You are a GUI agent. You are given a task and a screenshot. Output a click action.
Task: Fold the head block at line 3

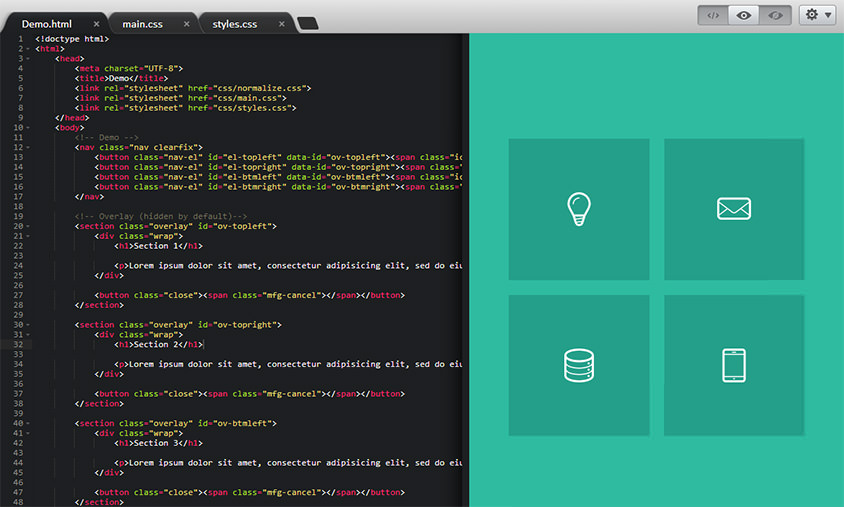point(28,58)
